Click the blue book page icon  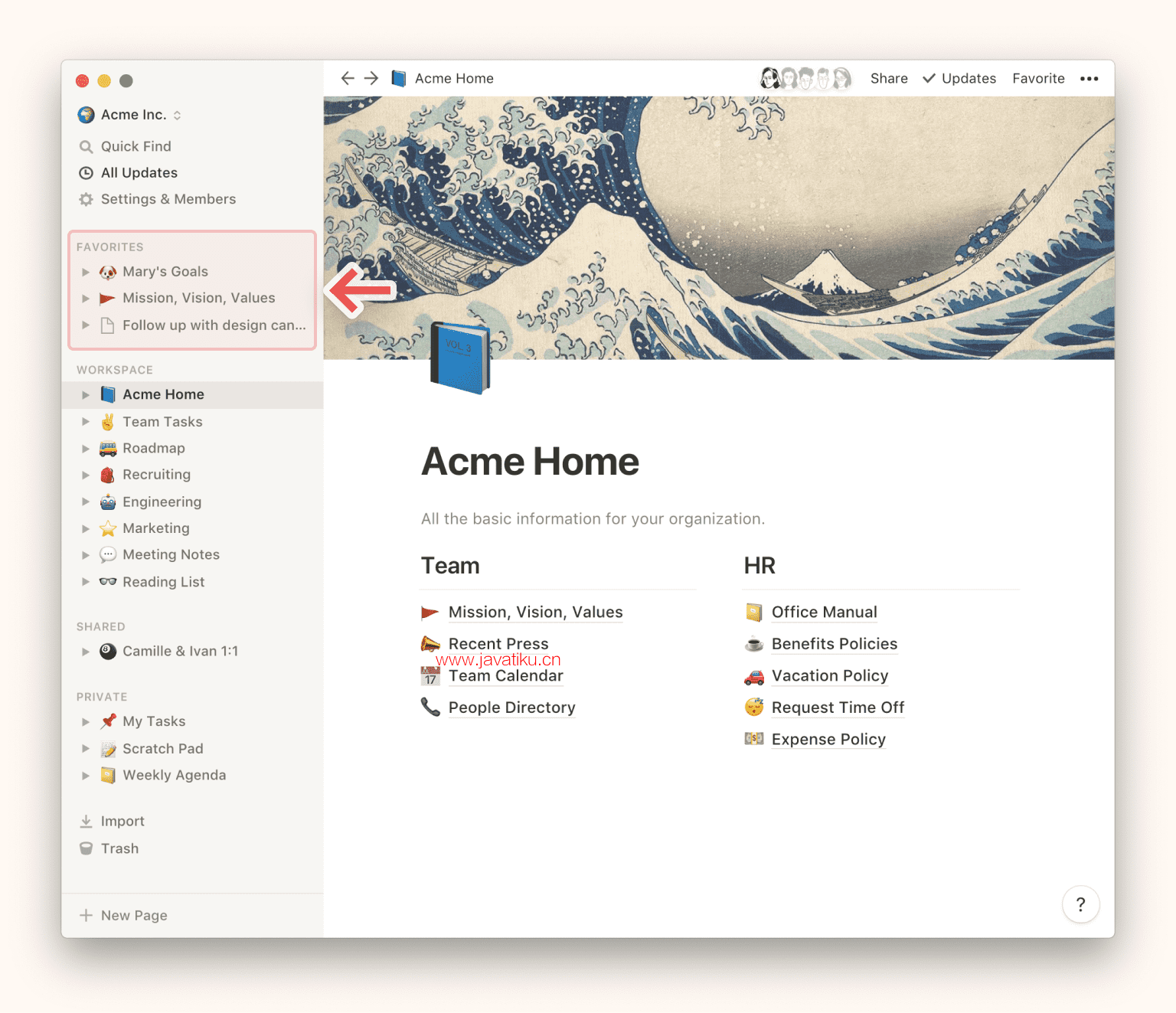460,358
